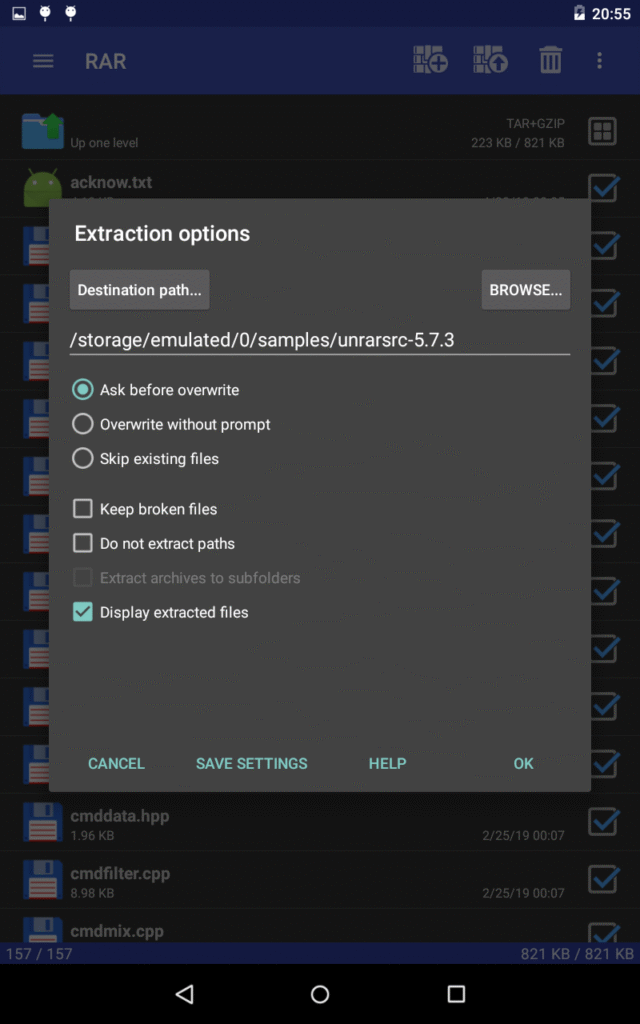Open the Destination path dropdown
The width and height of the screenshot is (640, 1024).
(x=139, y=290)
